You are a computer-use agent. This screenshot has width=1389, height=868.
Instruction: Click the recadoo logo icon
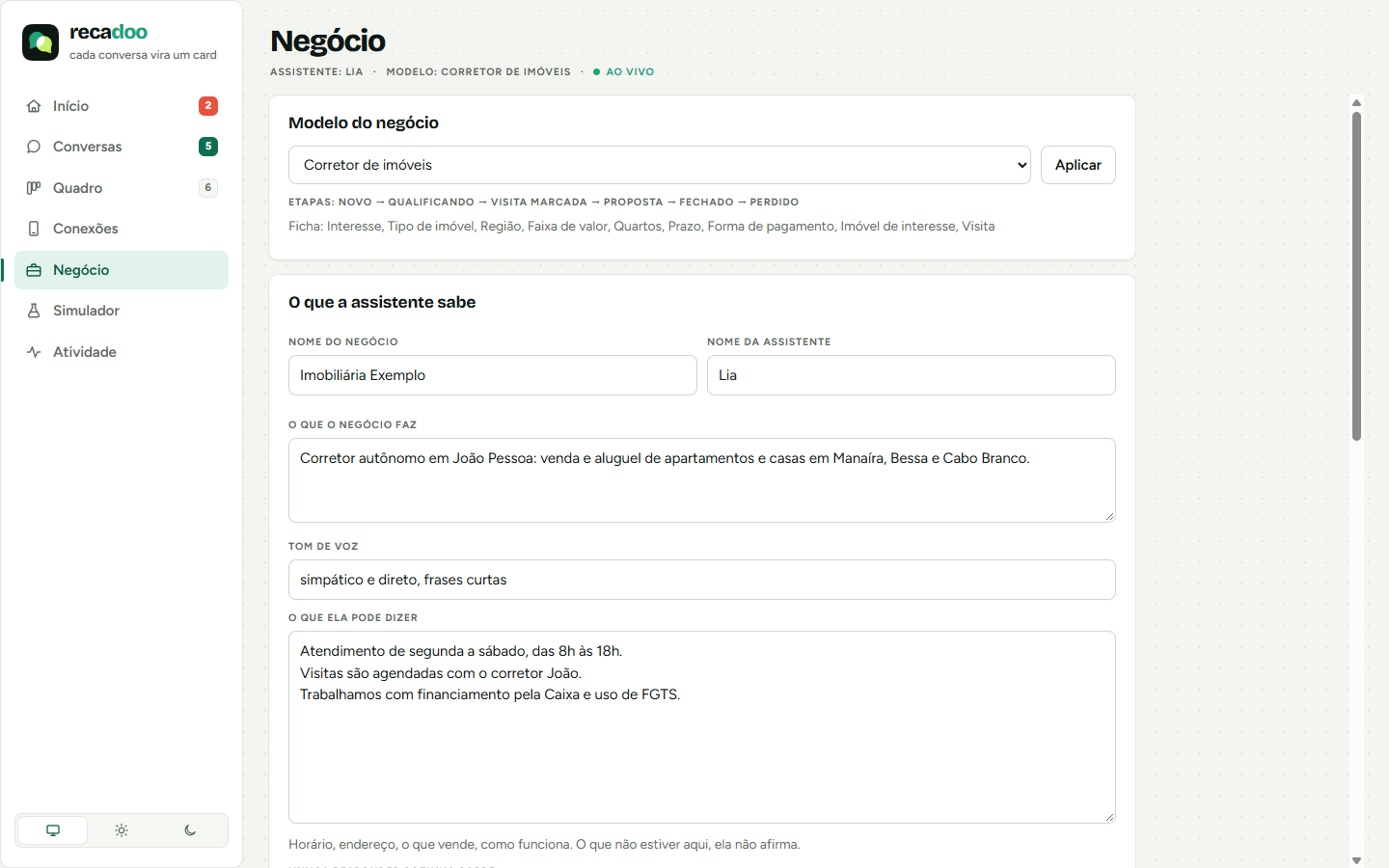[x=41, y=42]
